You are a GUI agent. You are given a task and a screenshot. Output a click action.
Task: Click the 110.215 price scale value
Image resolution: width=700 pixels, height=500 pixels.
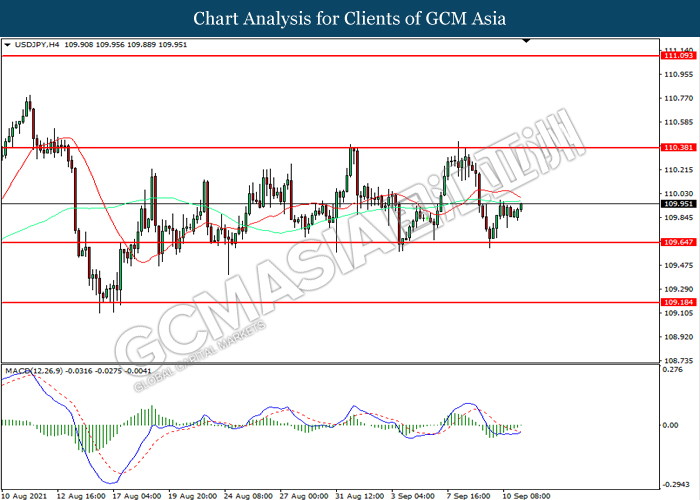tap(679, 170)
